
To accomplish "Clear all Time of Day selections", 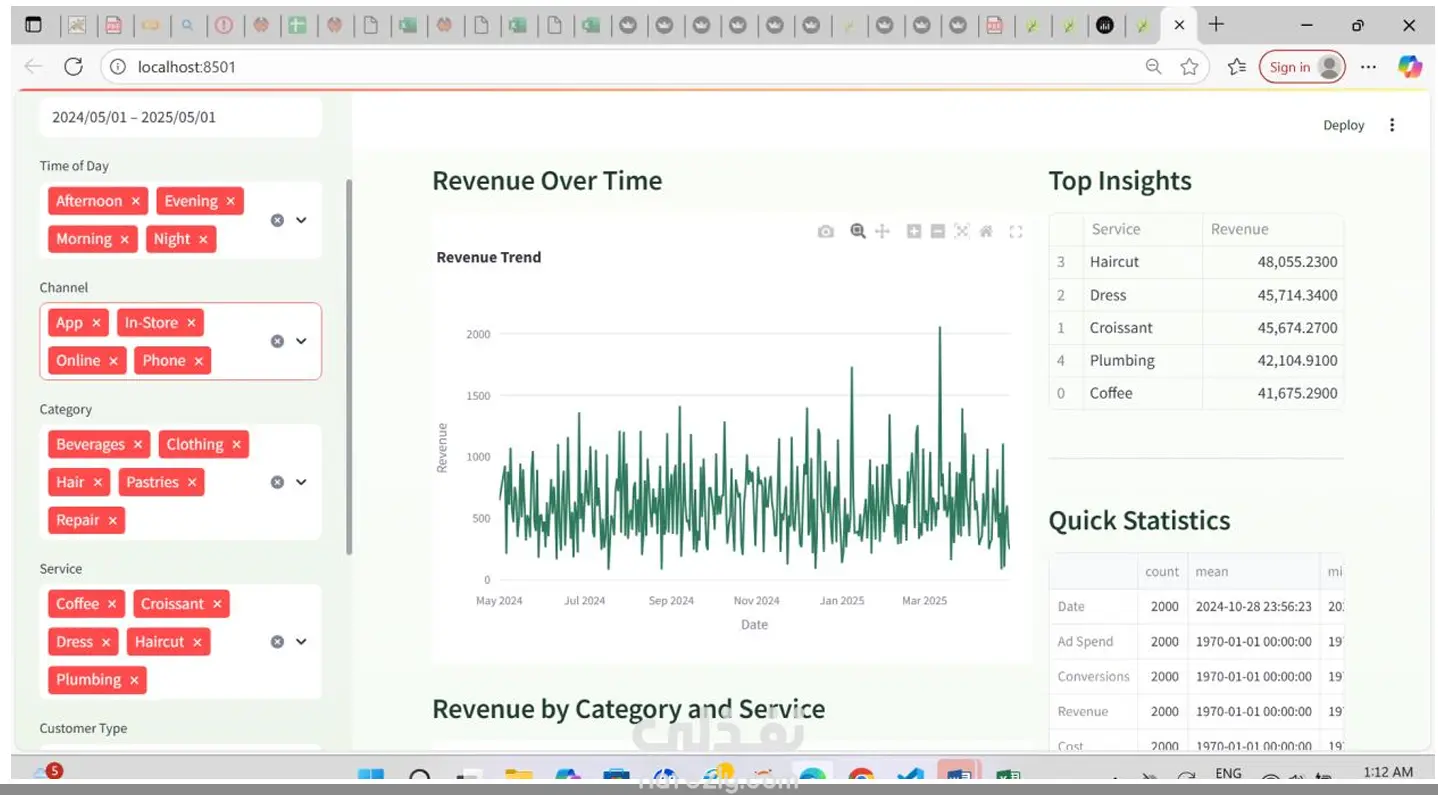I will (277, 220).
